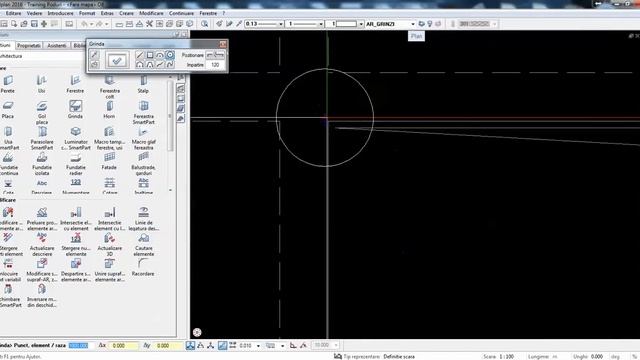Screen dimensions: 640x360
Task: Click the Impartire value field
Action: (x=215, y=64)
